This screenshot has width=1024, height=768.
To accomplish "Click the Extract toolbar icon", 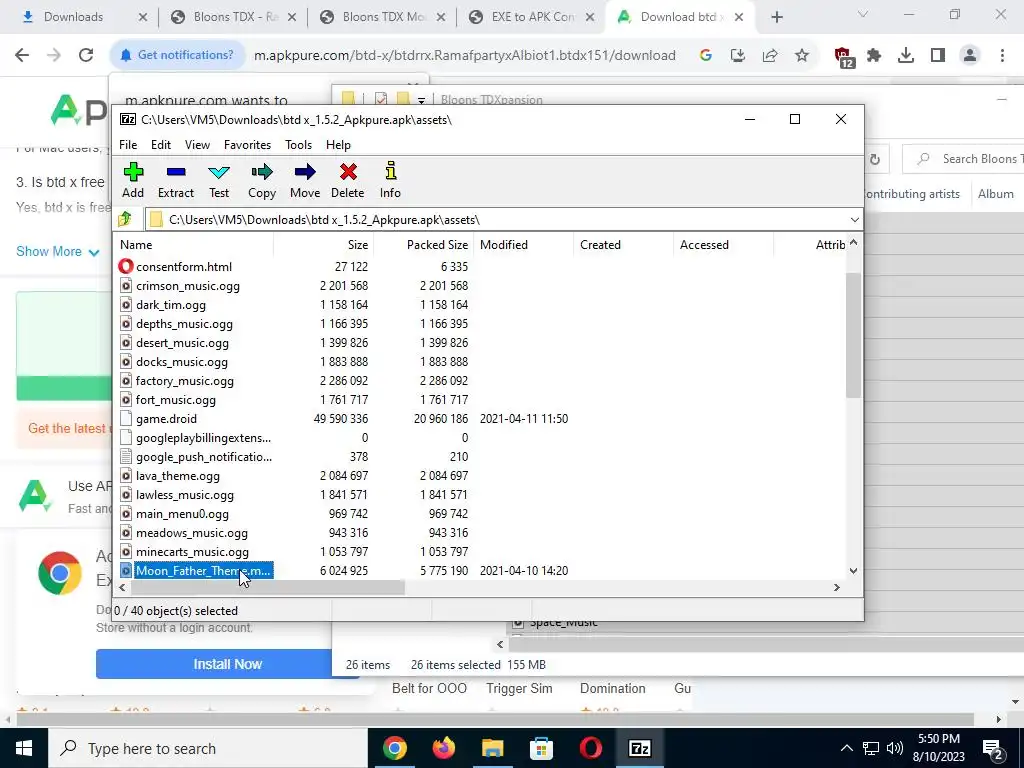I will (x=176, y=172).
